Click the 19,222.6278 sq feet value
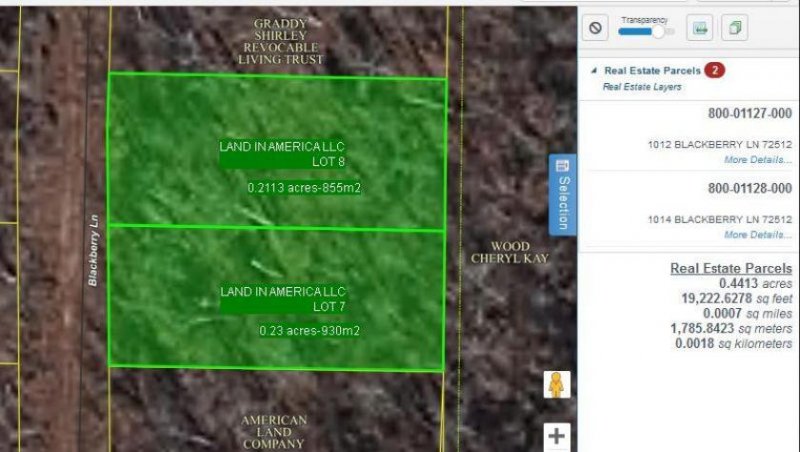This screenshot has width=800, height=452. click(x=737, y=298)
